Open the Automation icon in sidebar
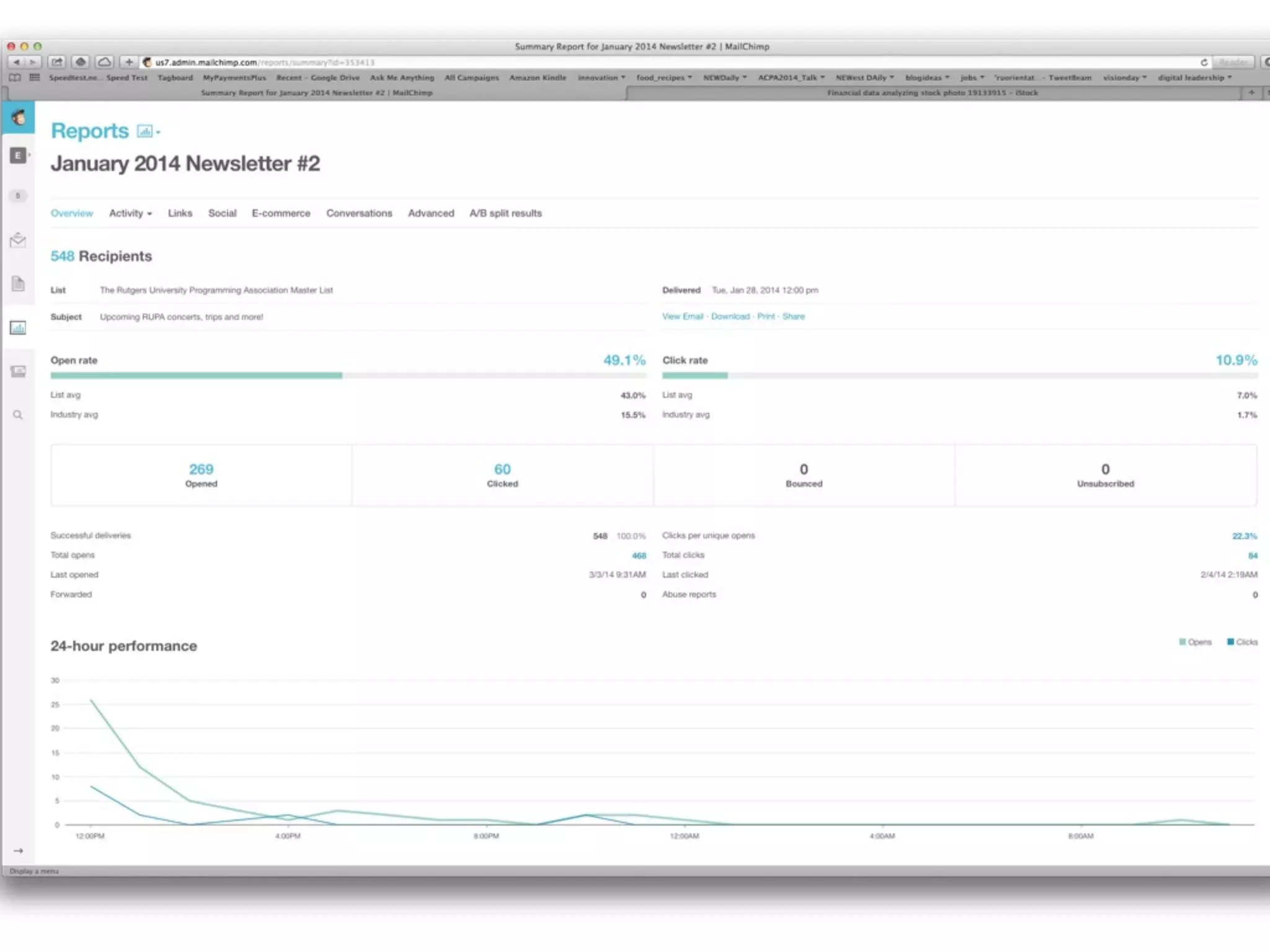Viewport: 1270px width, 952px height. pyautogui.click(x=18, y=371)
